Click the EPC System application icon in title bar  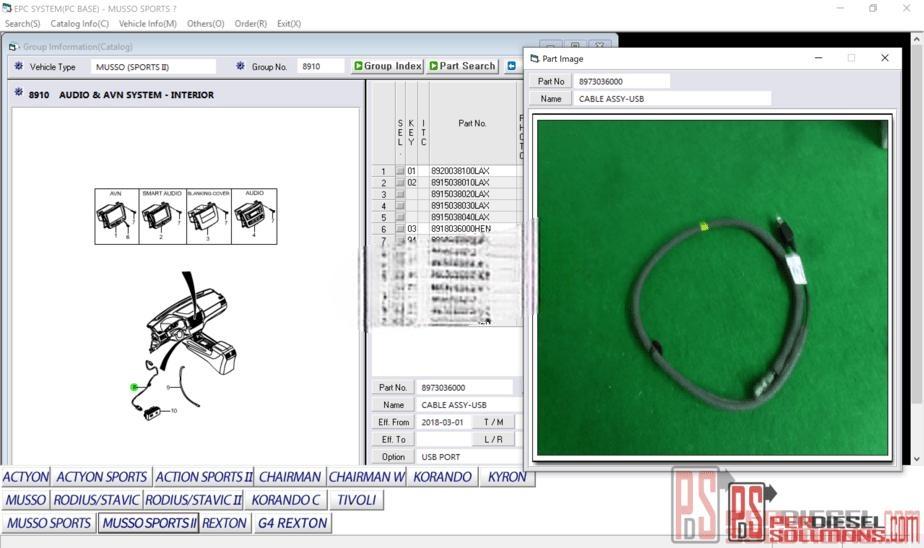click(x=7, y=8)
